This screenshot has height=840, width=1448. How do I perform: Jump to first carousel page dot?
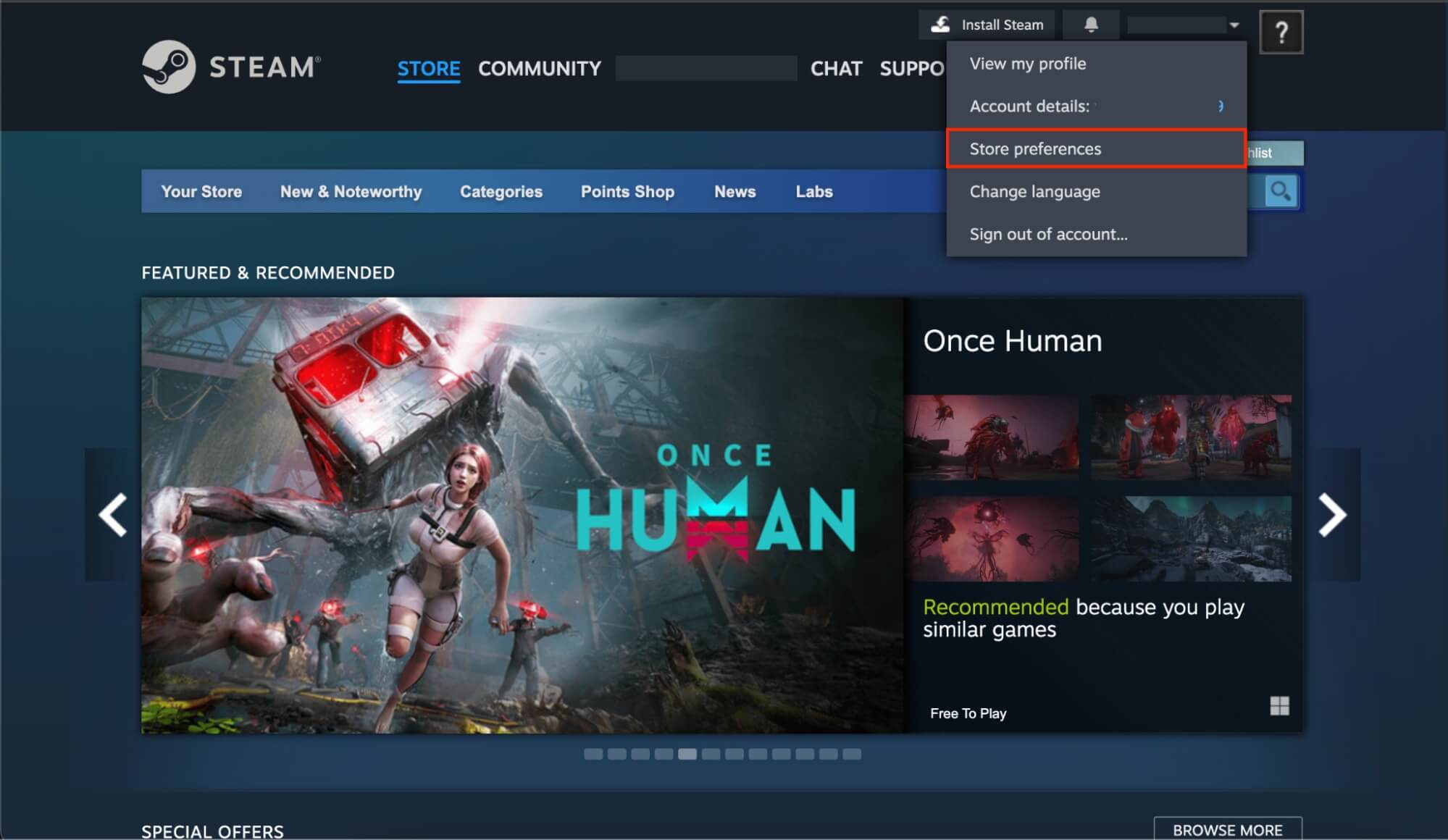pos(593,755)
